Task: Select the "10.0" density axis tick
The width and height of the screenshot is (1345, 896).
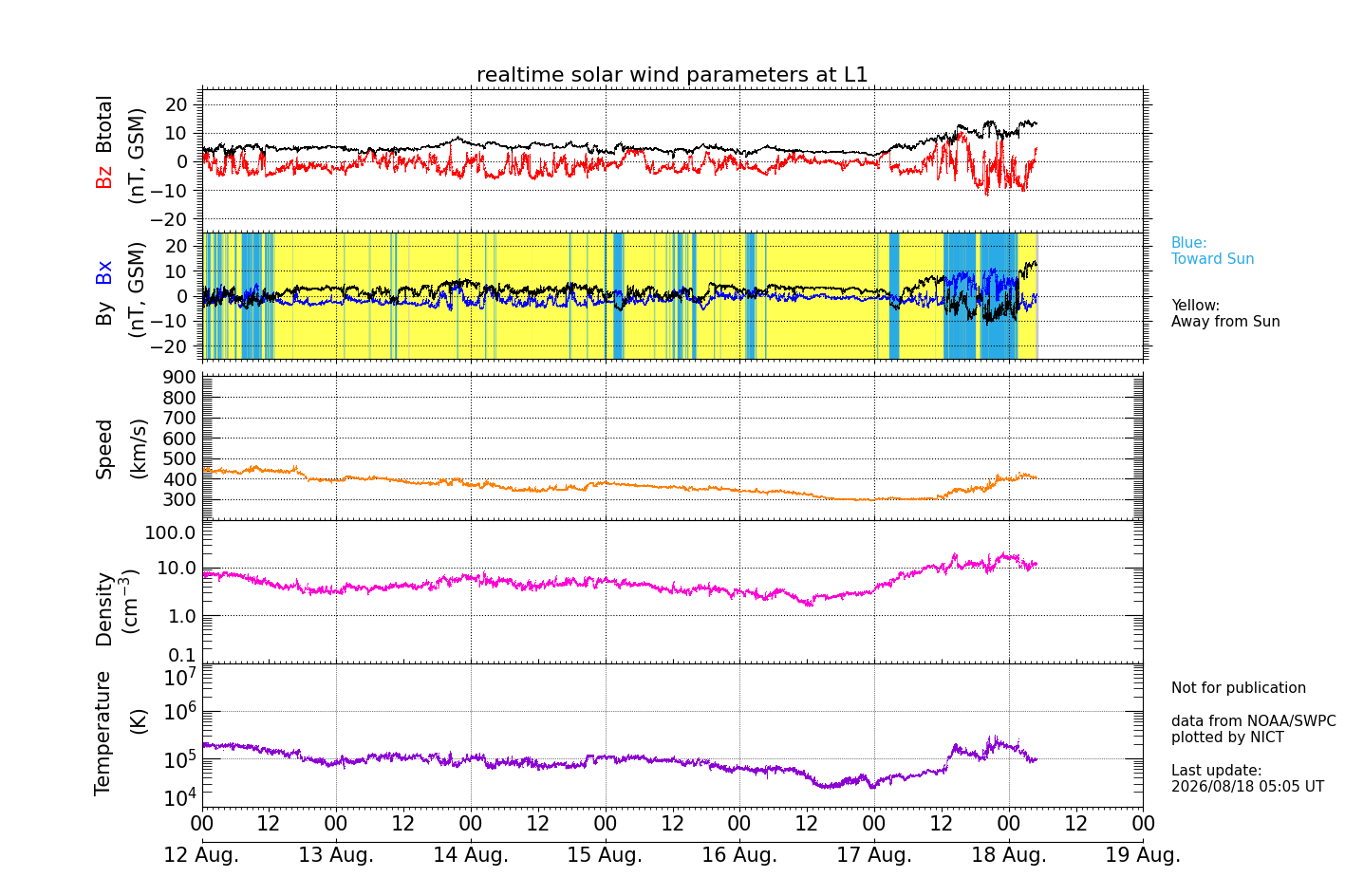Action: pyautogui.click(x=176, y=569)
